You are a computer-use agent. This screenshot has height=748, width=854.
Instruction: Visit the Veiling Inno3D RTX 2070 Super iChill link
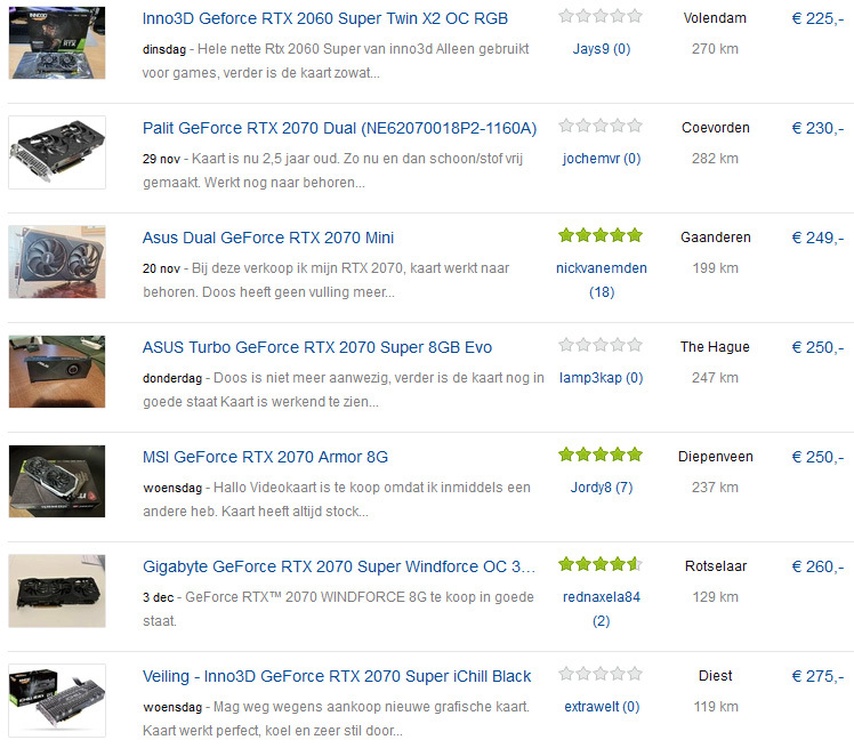337,677
